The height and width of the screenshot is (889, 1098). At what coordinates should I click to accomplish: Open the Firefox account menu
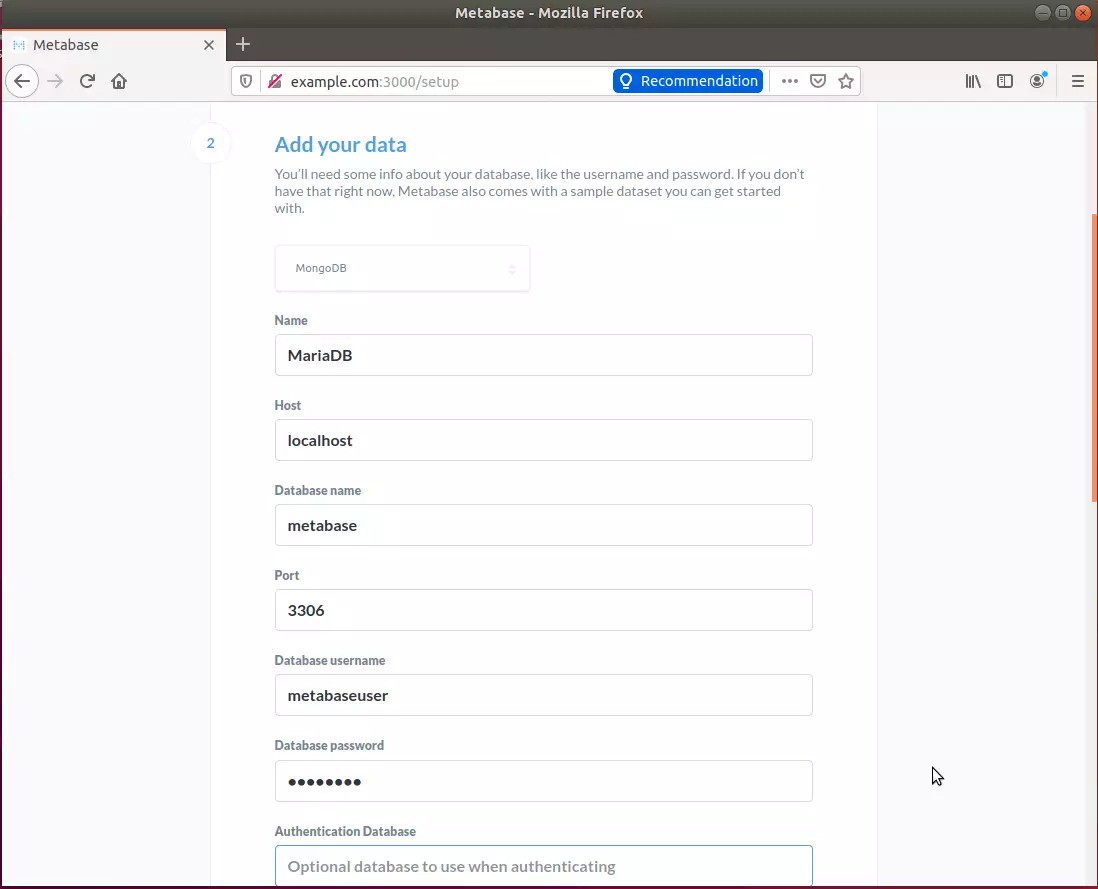click(1038, 81)
